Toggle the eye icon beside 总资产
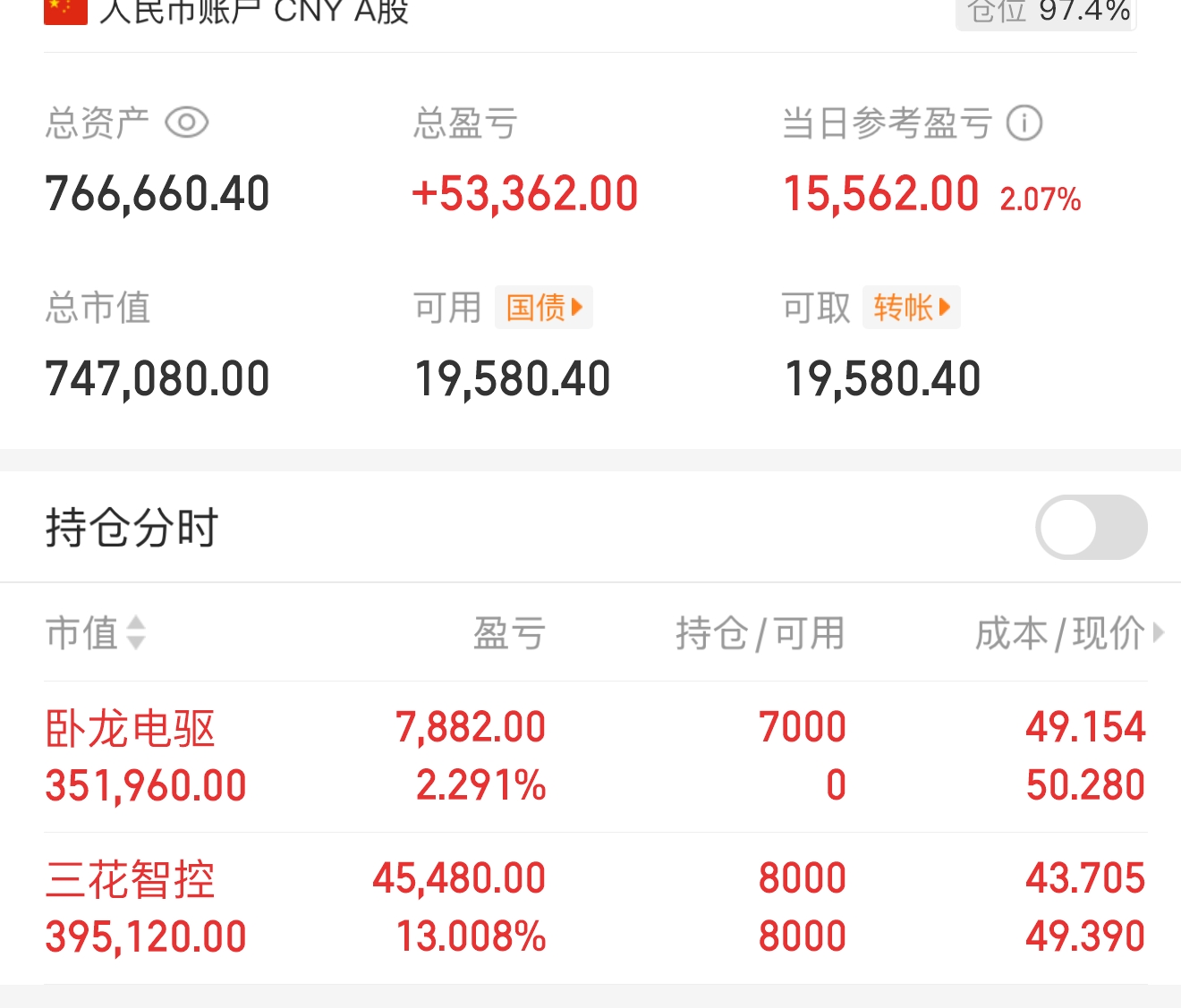The height and width of the screenshot is (1008, 1181). tap(187, 123)
